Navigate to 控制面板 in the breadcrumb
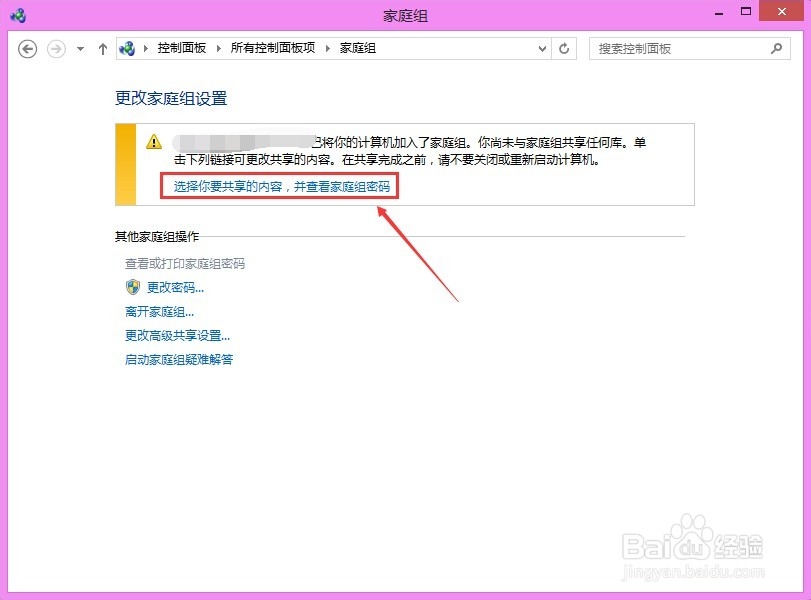The width and height of the screenshot is (811, 600). tap(184, 48)
